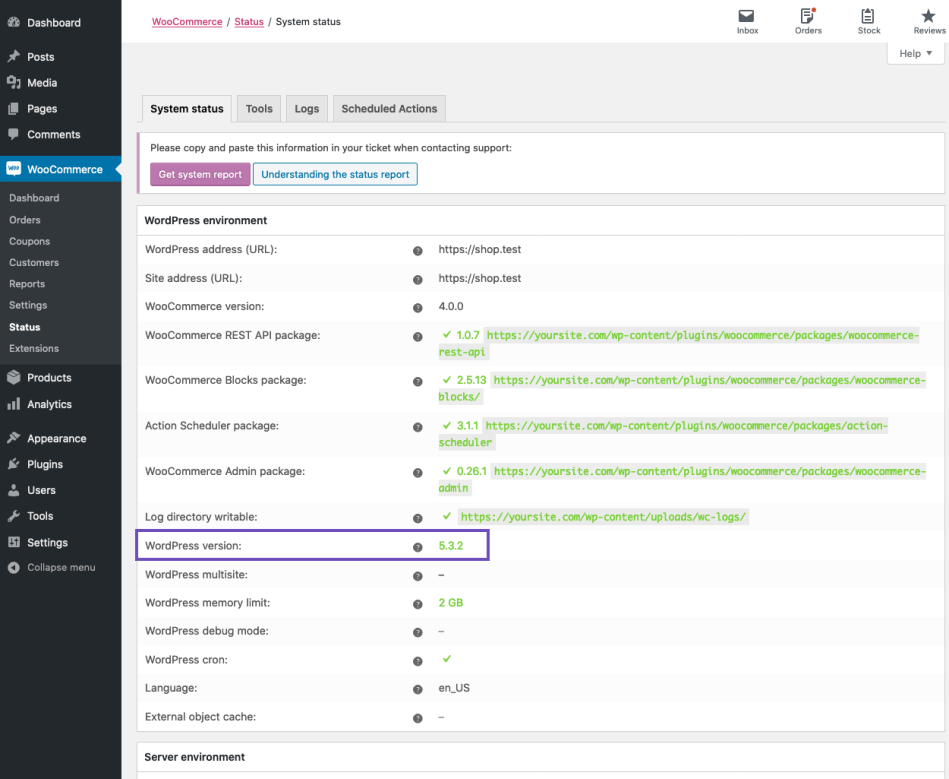Click the tooltip icon beside WordPress version

[x=418, y=546]
